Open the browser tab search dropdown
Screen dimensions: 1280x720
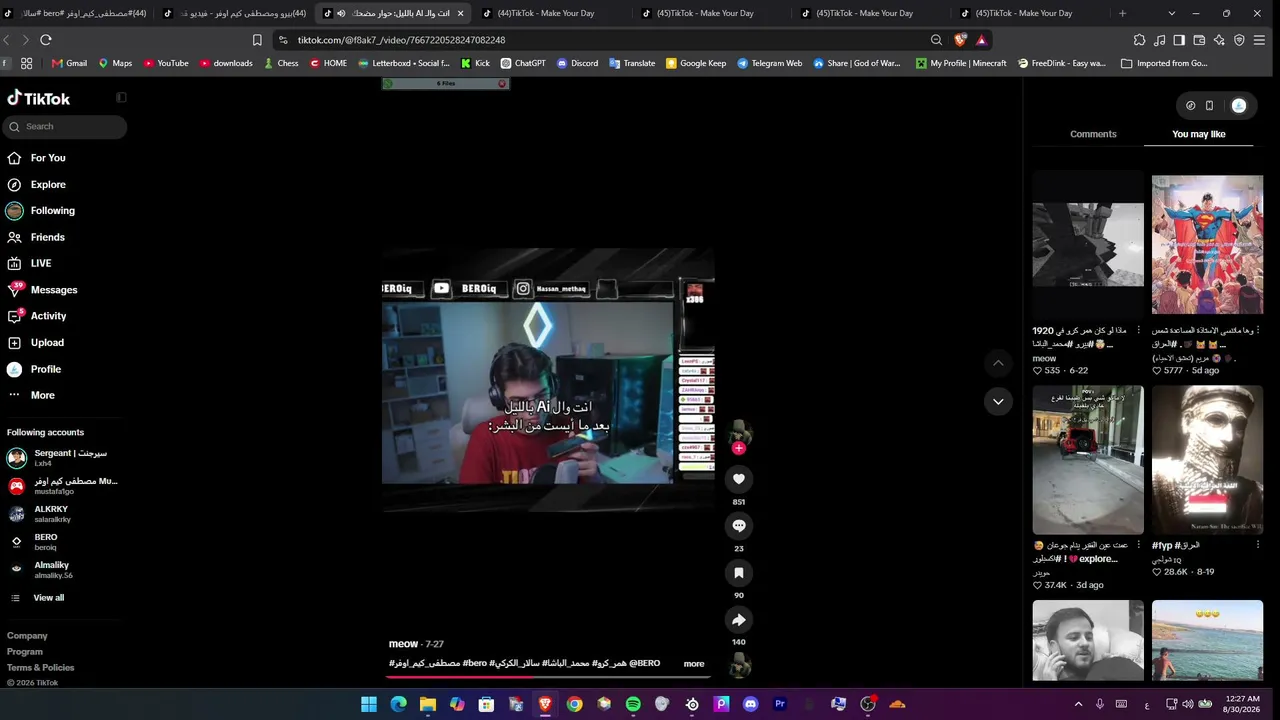[1171, 13]
